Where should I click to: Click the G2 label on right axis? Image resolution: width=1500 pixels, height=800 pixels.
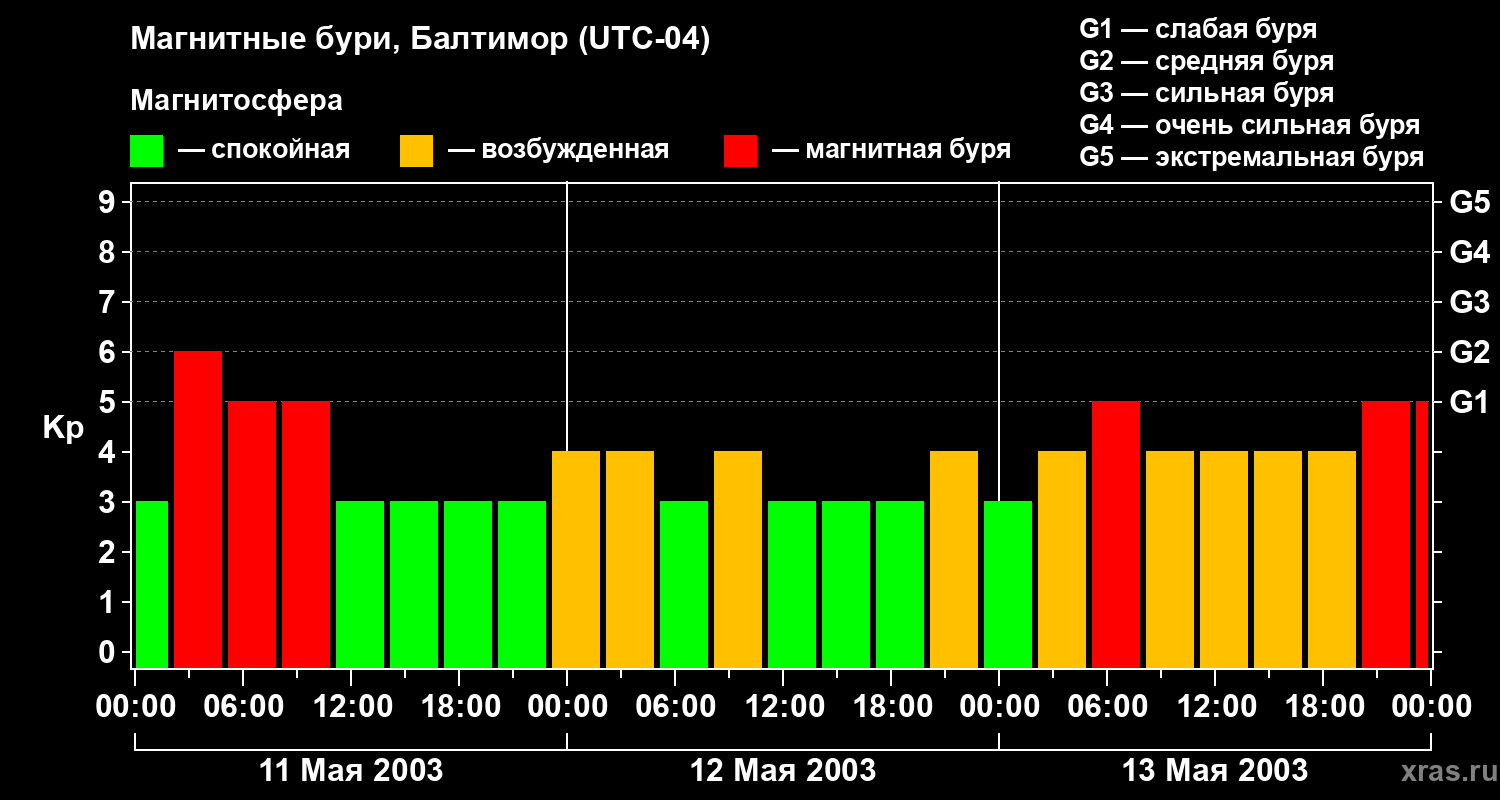click(x=1469, y=352)
